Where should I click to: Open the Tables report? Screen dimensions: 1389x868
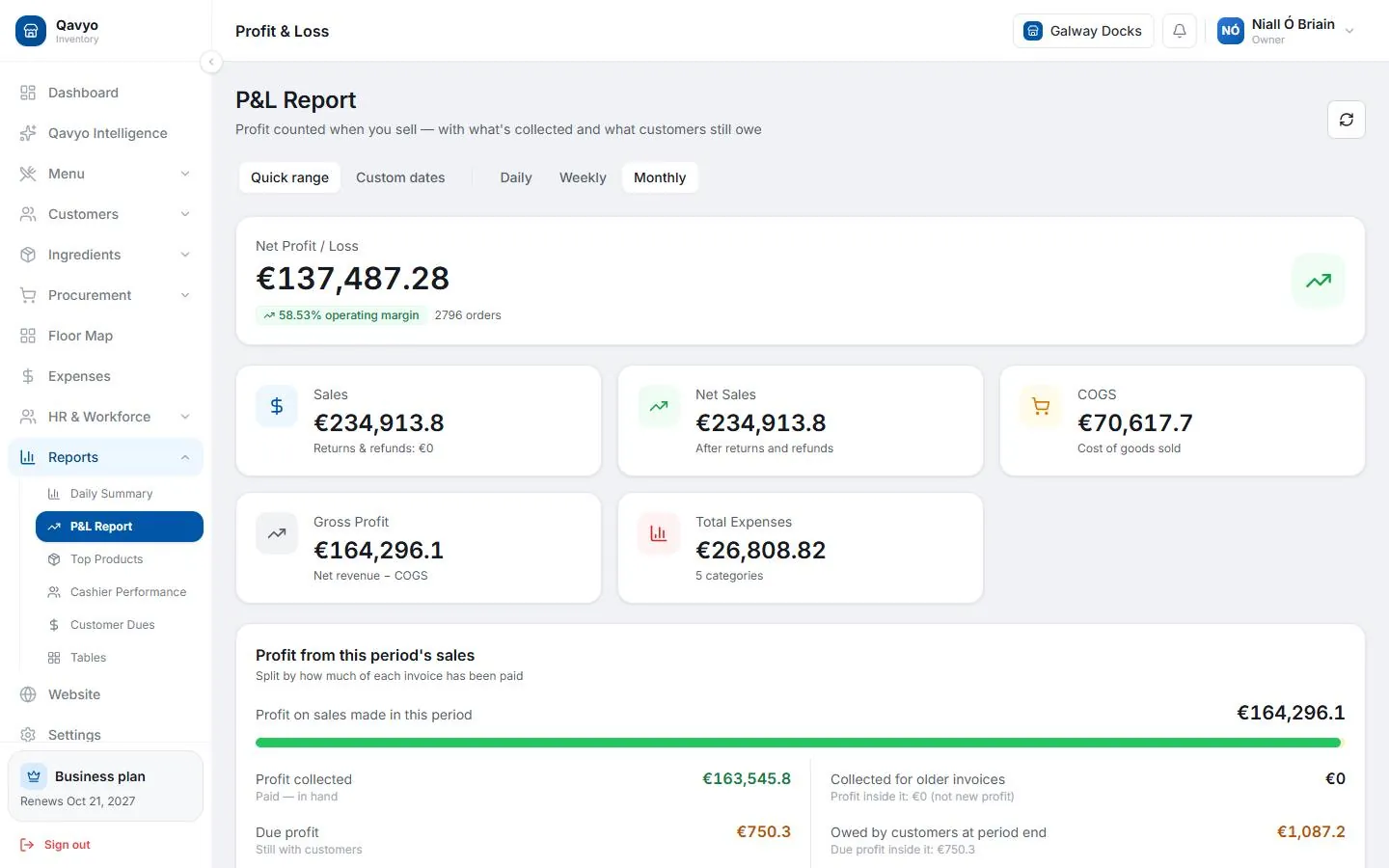(x=120, y=658)
